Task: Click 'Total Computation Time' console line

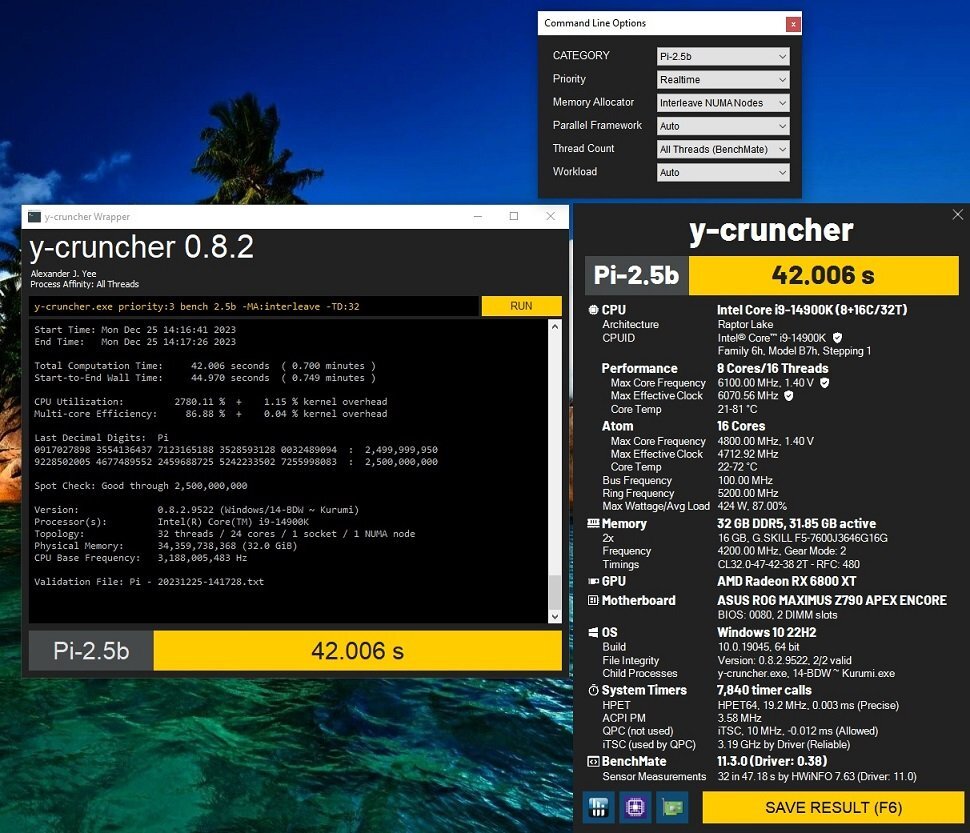Action: [x=205, y=365]
